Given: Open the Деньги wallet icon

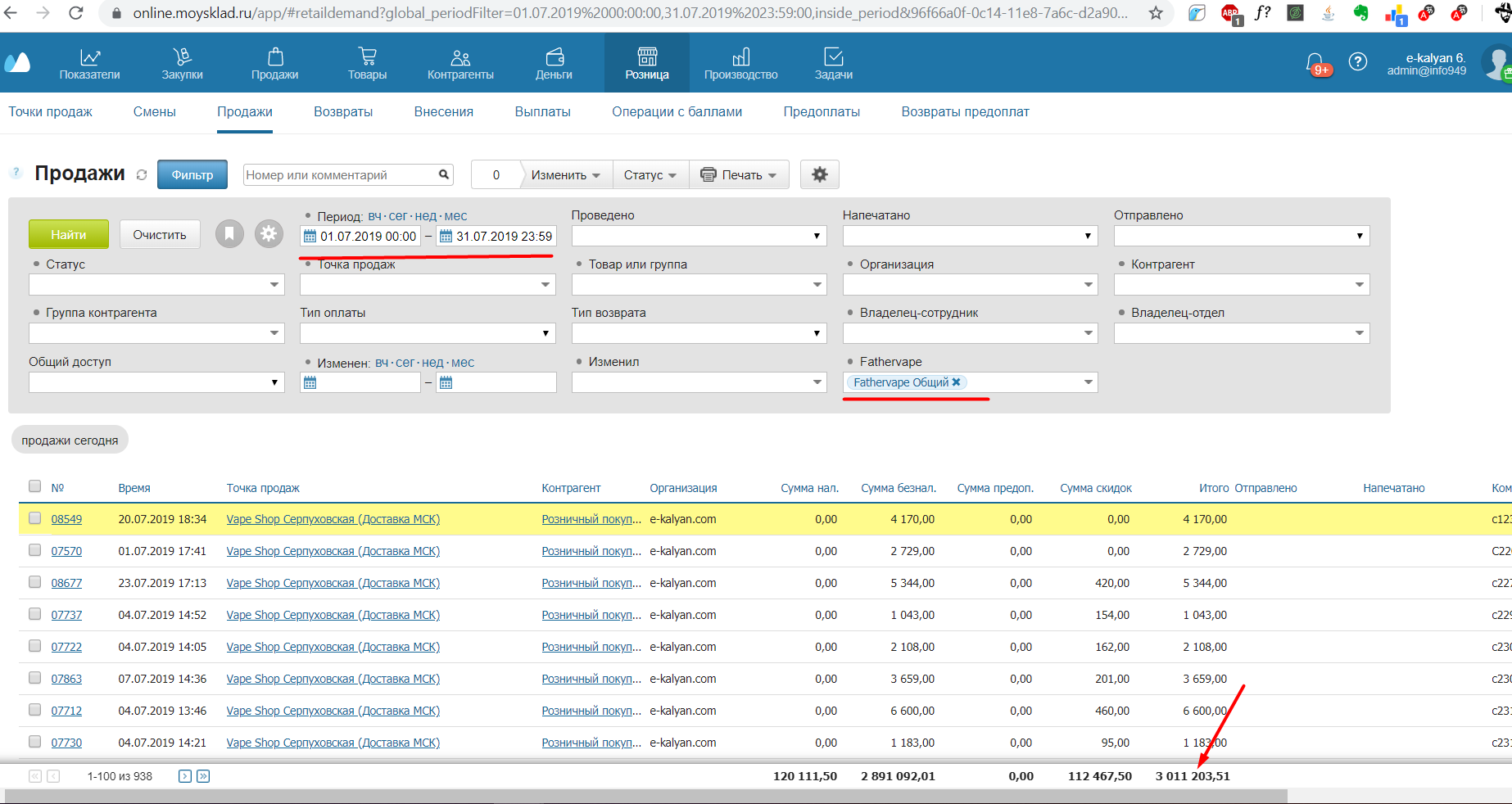Looking at the screenshot, I should coord(555,57).
